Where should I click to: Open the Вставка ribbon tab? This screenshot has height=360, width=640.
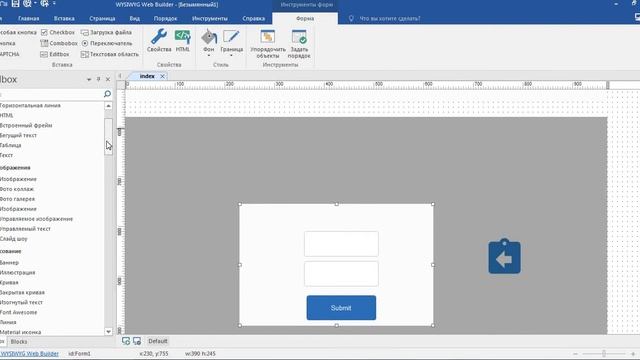click(64, 18)
